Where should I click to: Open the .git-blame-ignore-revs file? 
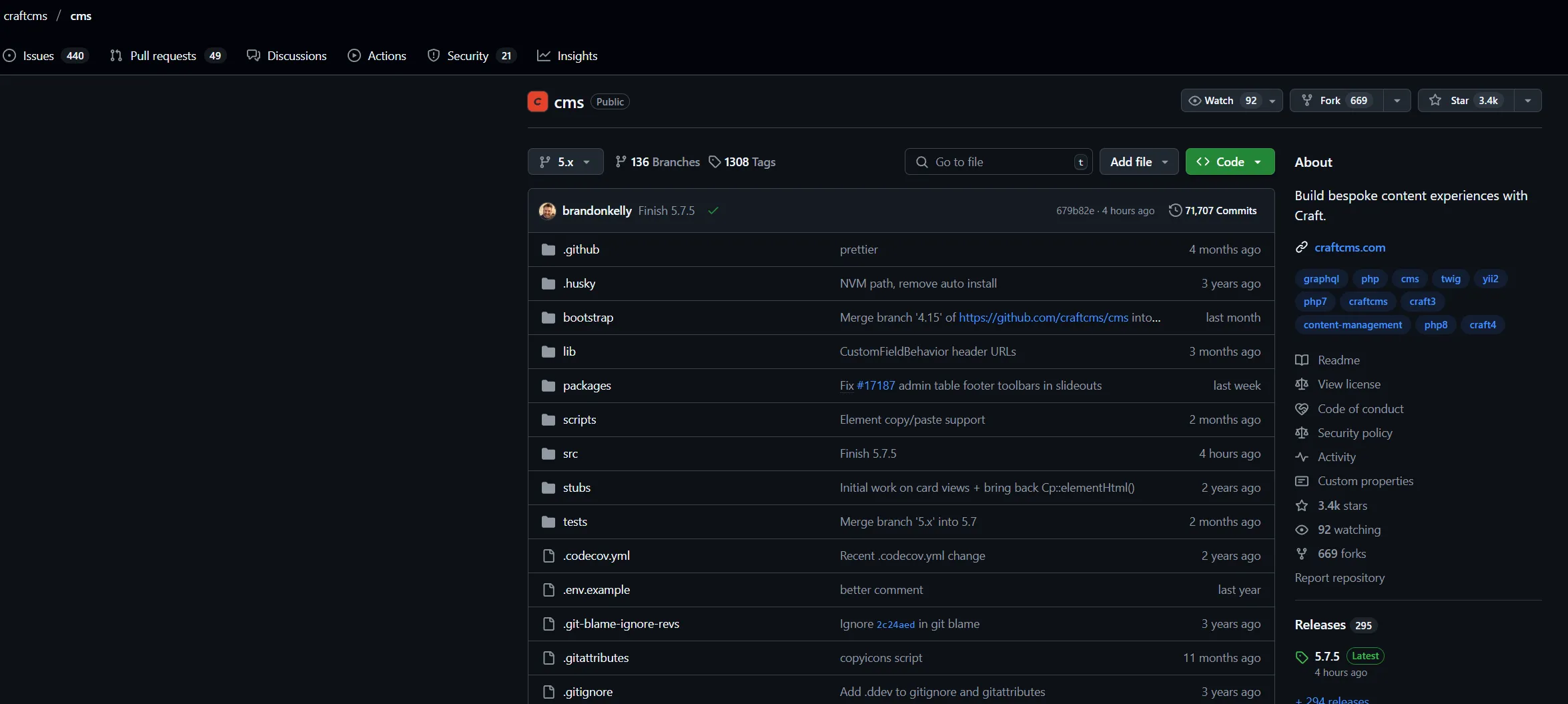[x=621, y=624]
